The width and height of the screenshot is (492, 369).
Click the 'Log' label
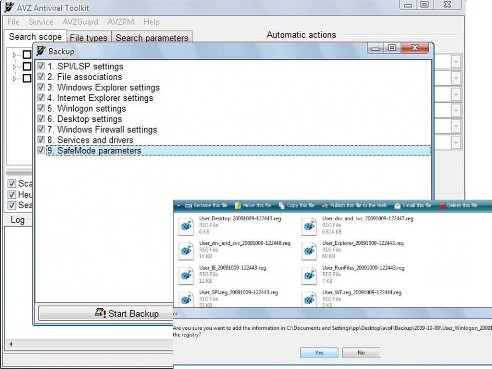pyautogui.click(x=17, y=220)
